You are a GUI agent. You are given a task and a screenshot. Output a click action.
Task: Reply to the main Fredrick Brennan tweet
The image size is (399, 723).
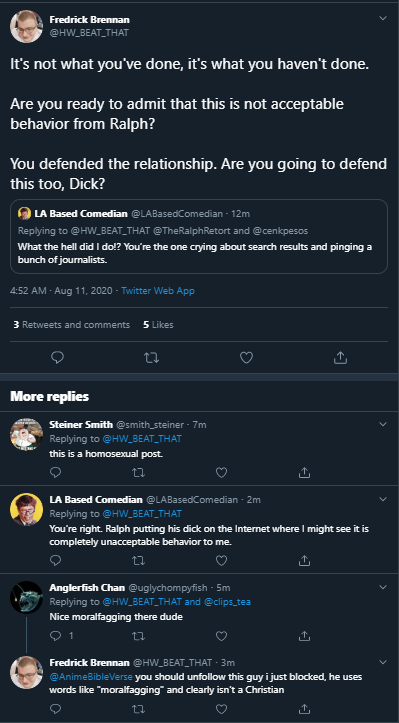click(57, 357)
